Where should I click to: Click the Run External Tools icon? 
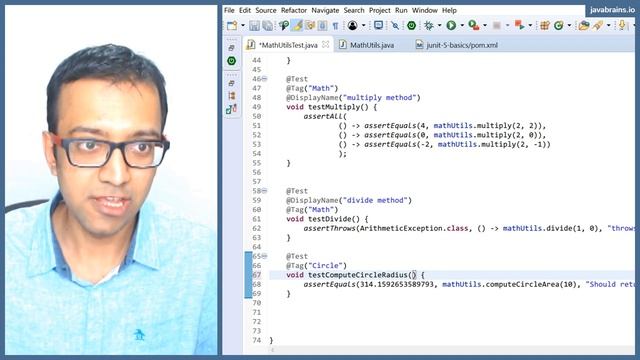pyautogui.click(x=520, y=26)
